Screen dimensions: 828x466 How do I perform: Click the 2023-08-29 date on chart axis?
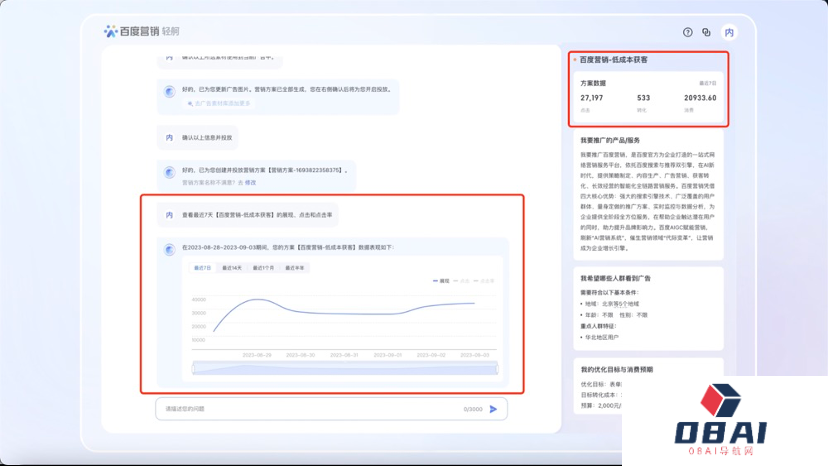(x=257, y=355)
